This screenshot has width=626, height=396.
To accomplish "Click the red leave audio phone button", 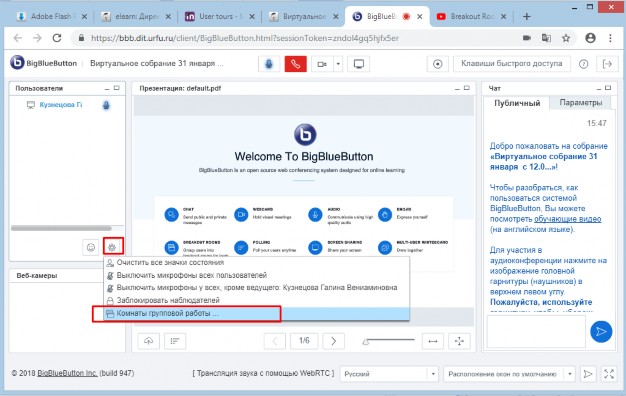I will click(x=295, y=64).
